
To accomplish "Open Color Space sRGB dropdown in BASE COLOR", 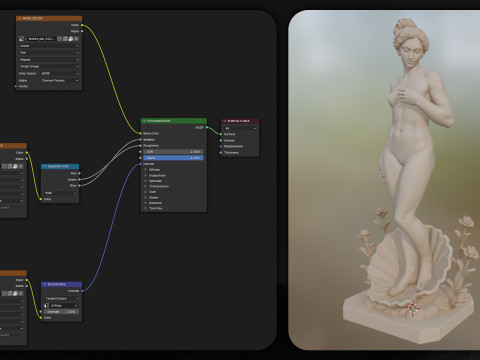I will coord(59,73).
